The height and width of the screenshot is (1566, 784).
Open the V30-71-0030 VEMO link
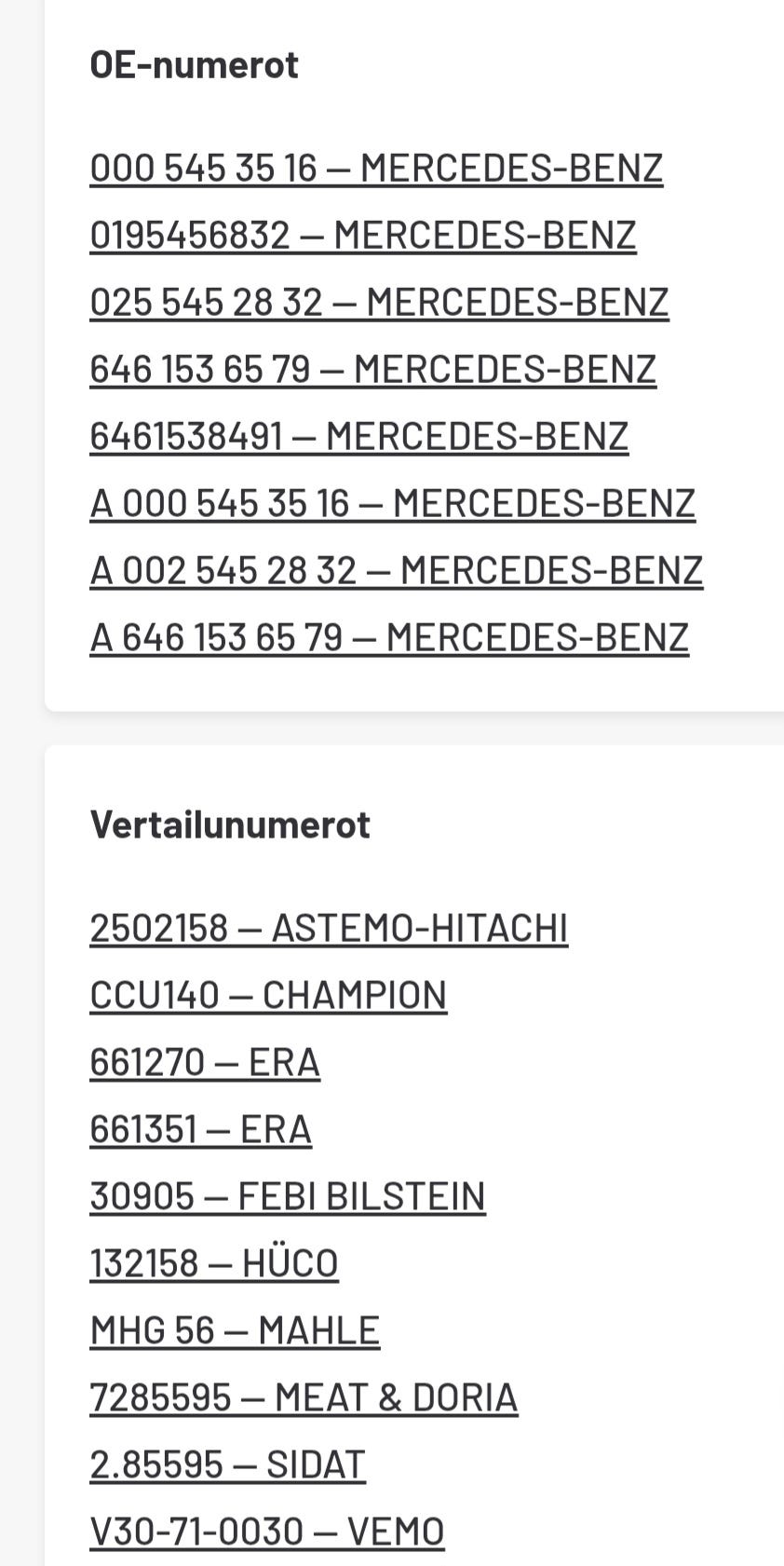coord(267,1532)
